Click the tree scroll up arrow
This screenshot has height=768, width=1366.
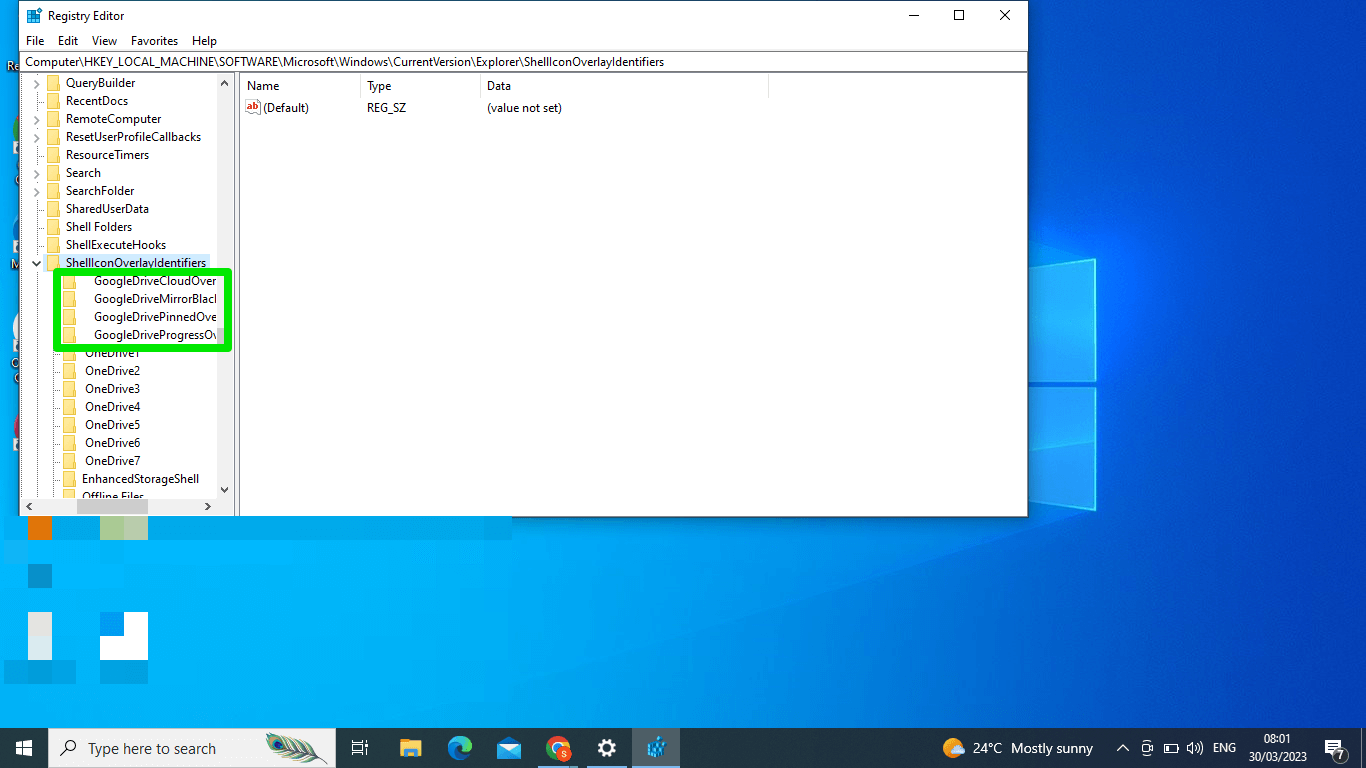pyautogui.click(x=224, y=84)
